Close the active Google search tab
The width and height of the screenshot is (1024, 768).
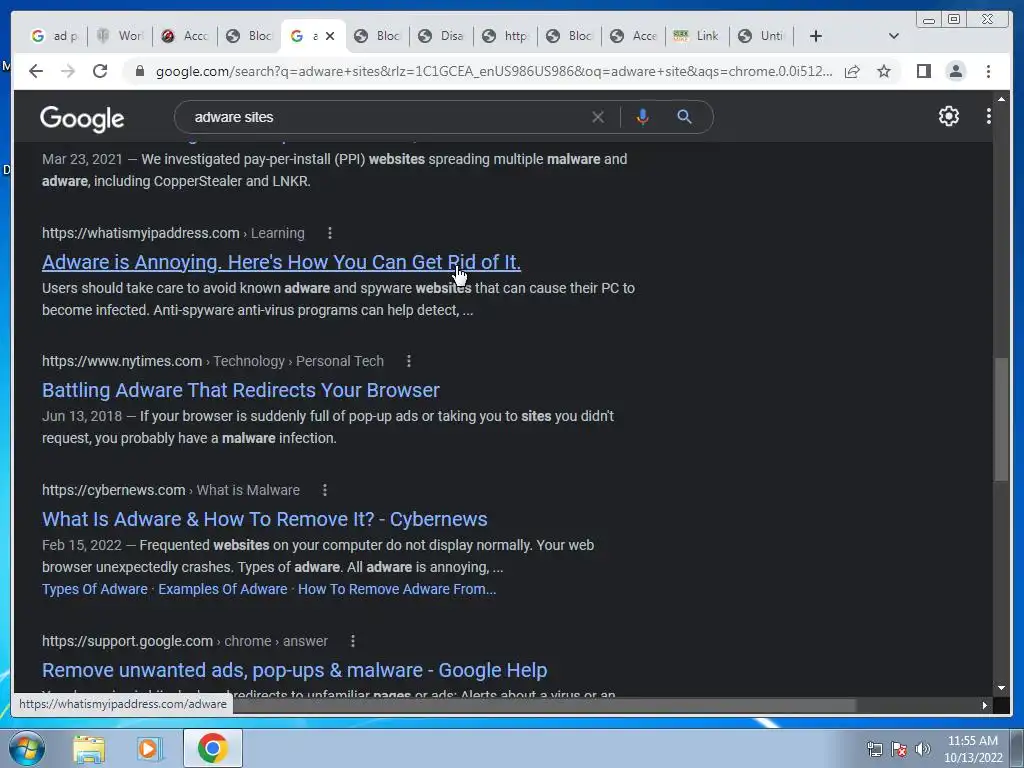point(330,36)
